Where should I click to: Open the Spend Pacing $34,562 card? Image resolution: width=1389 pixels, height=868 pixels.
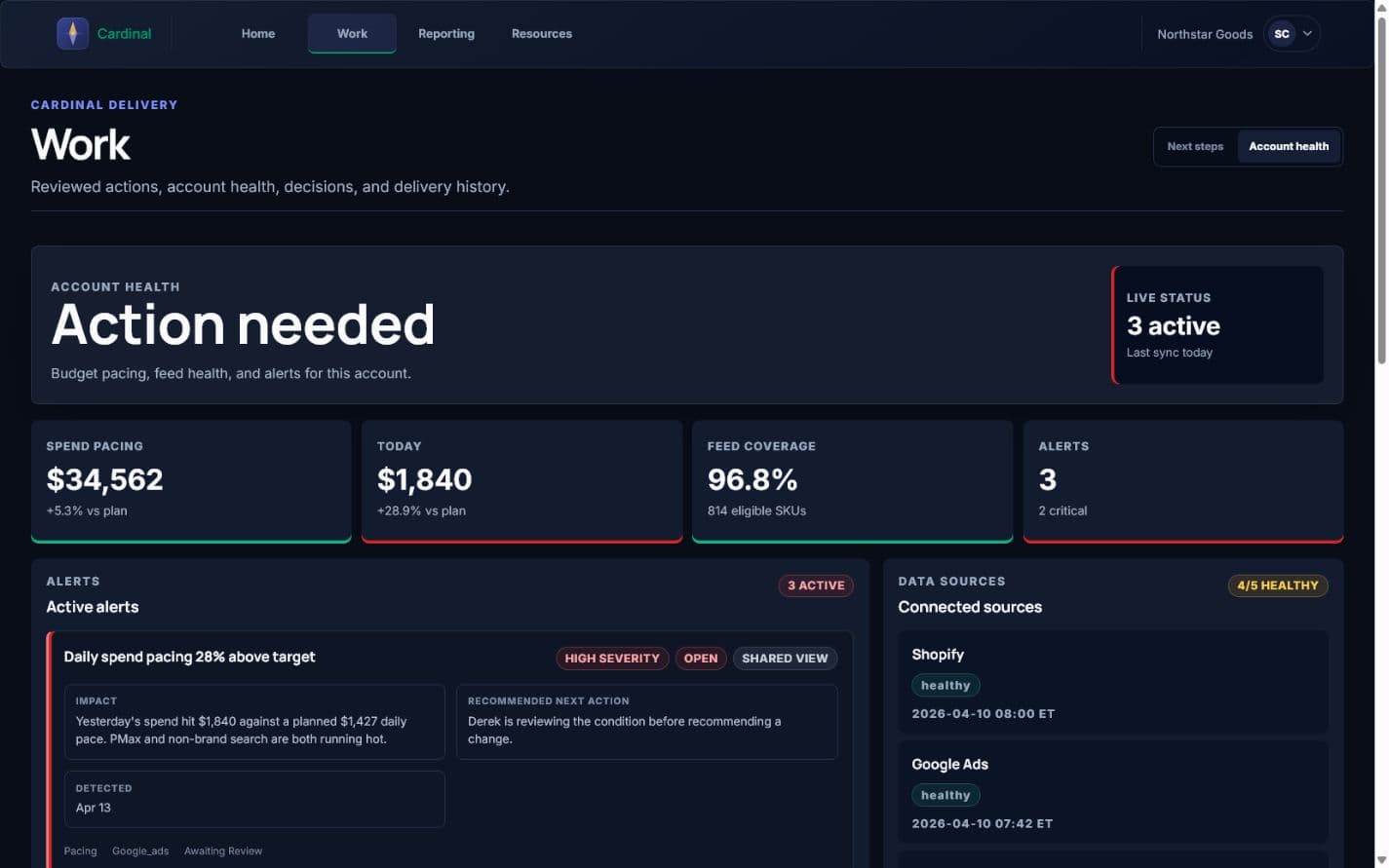(x=191, y=481)
